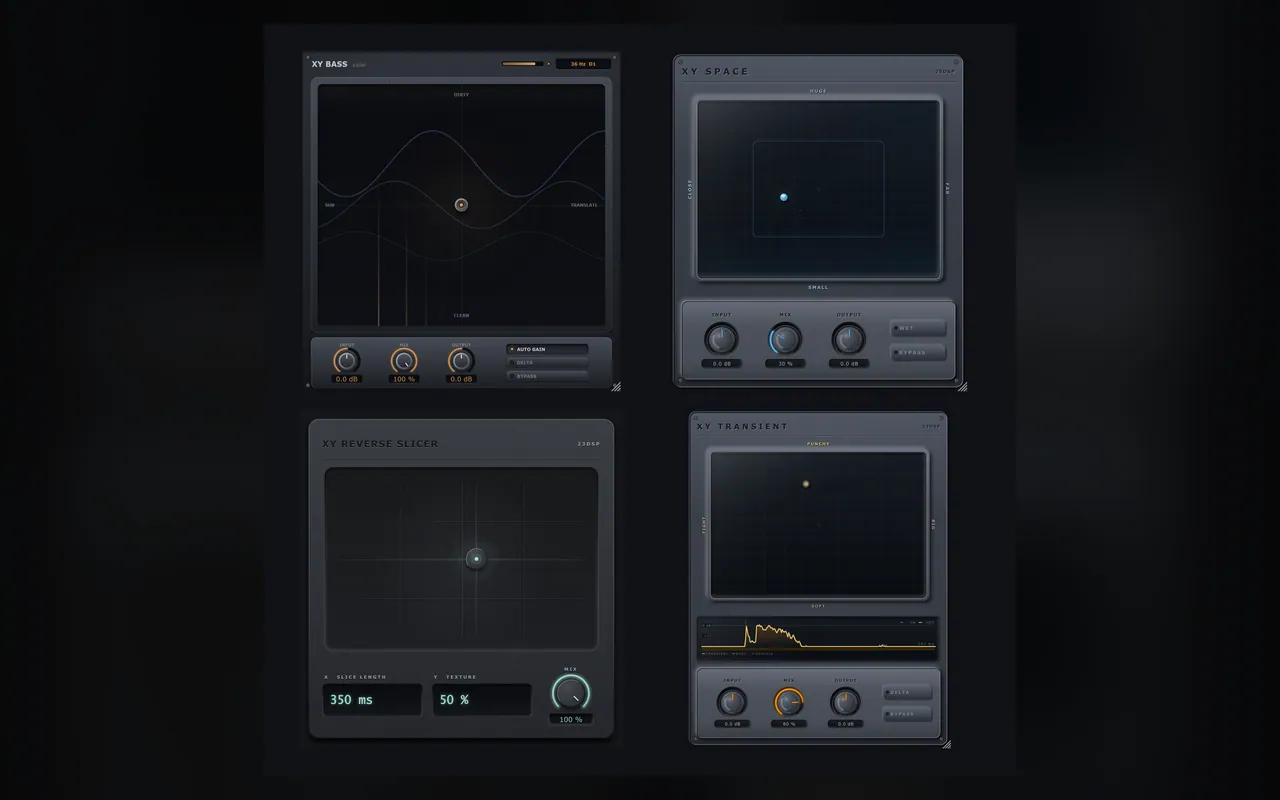Click XY Space 30 % mix value
This screenshot has width=1280, height=800.
pyautogui.click(x=785, y=364)
